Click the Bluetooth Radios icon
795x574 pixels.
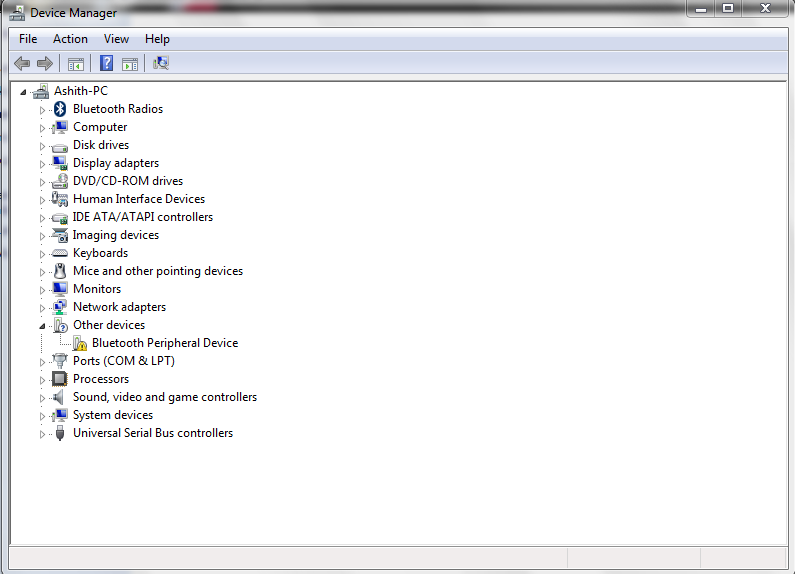60,109
